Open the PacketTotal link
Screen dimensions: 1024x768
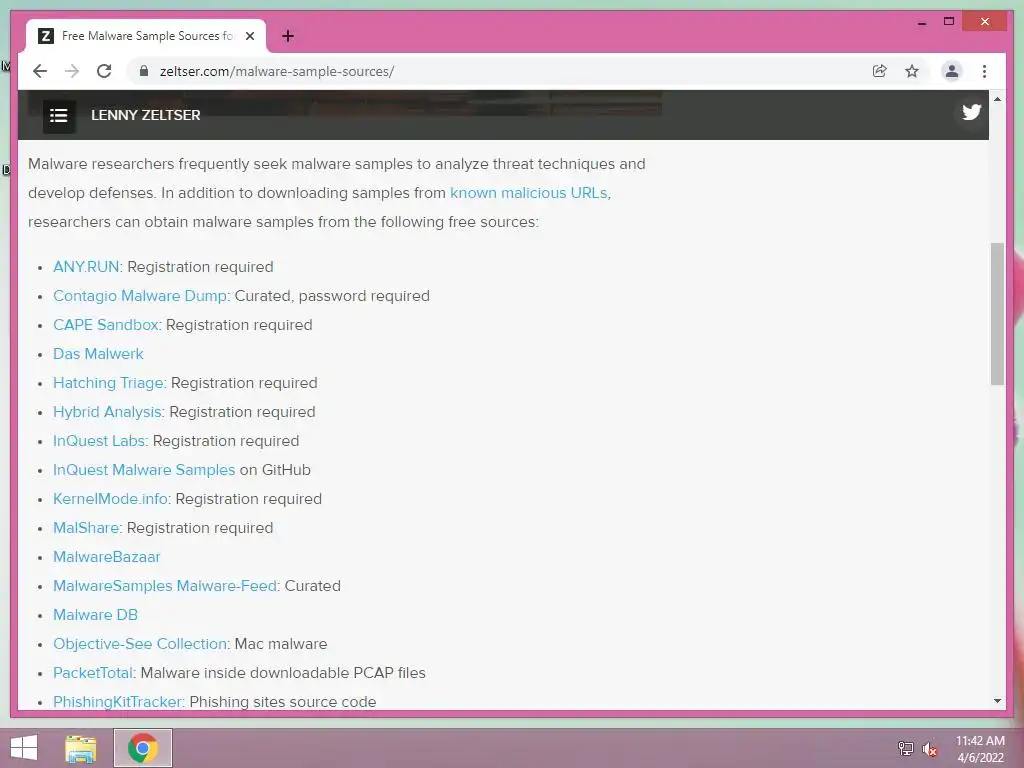click(93, 673)
